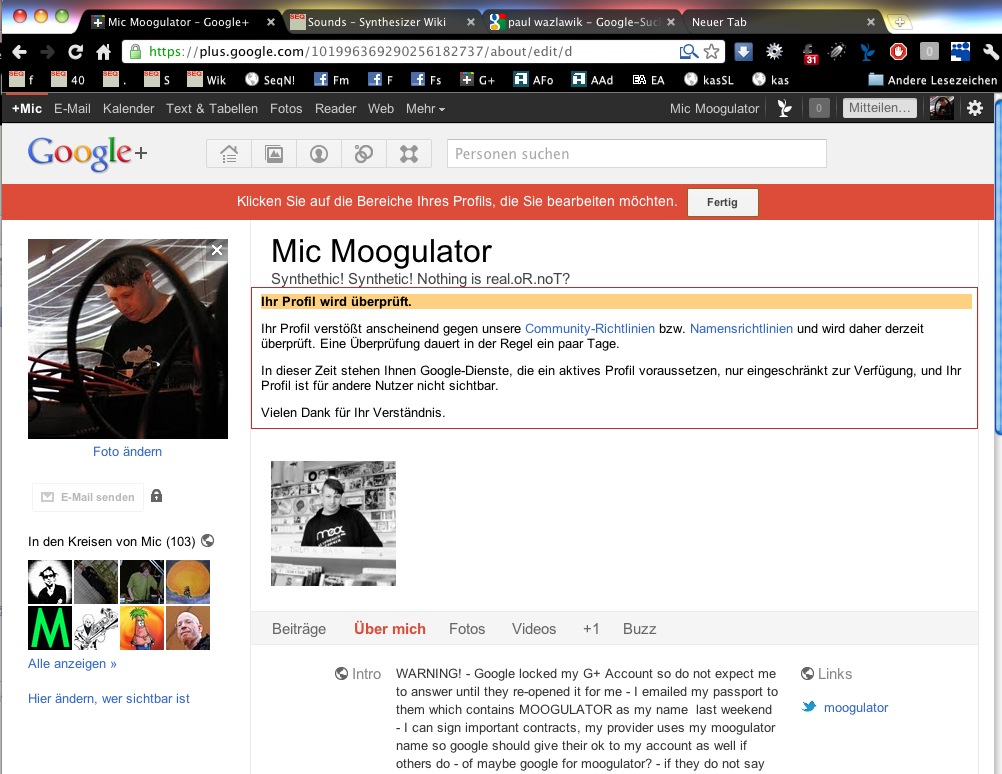Open Namensrichtlinien link
1002x774 pixels.
pyautogui.click(x=741, y=329)
